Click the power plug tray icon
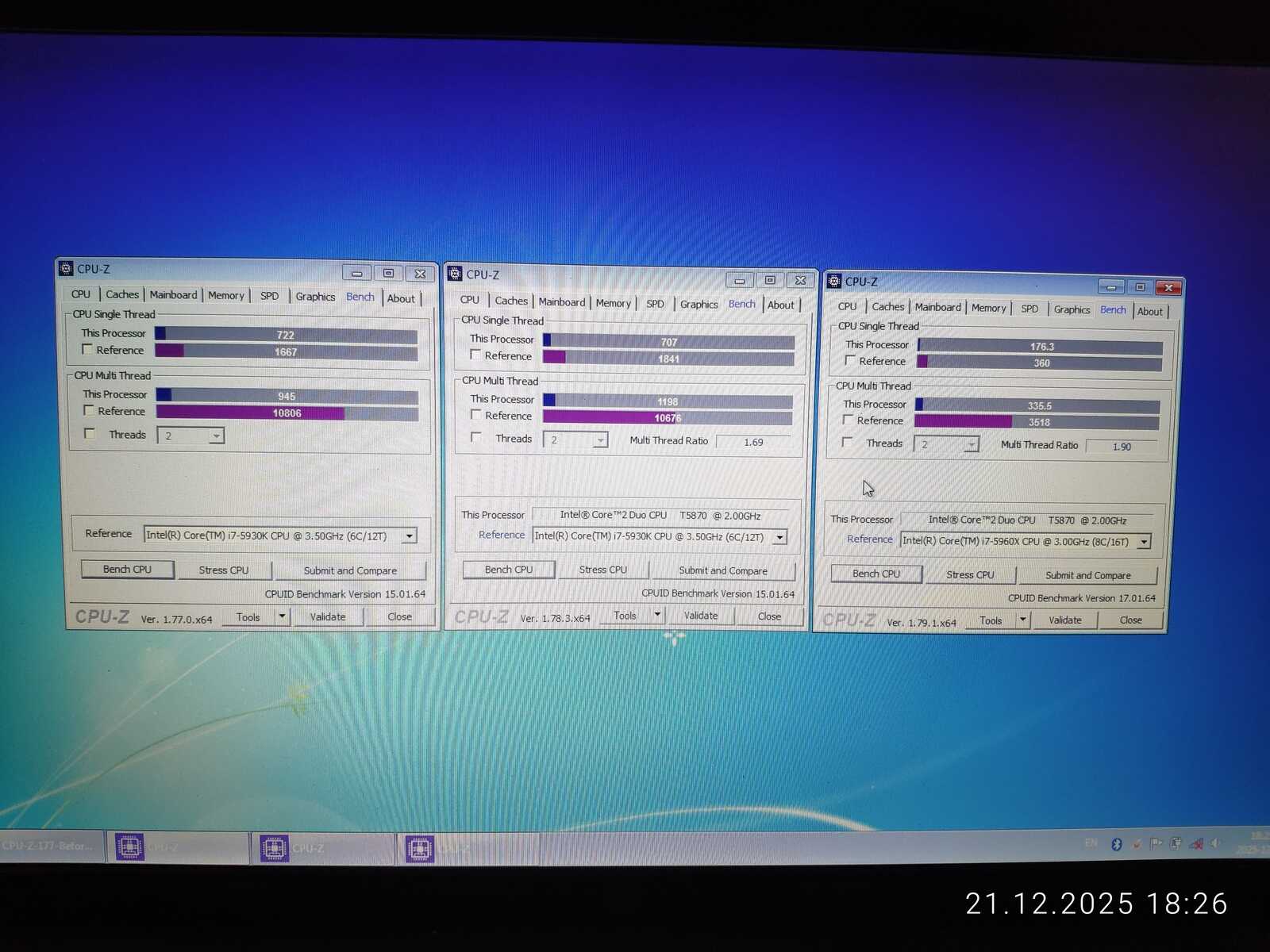Screen dimensions: 1270x952 point(1176,843)
